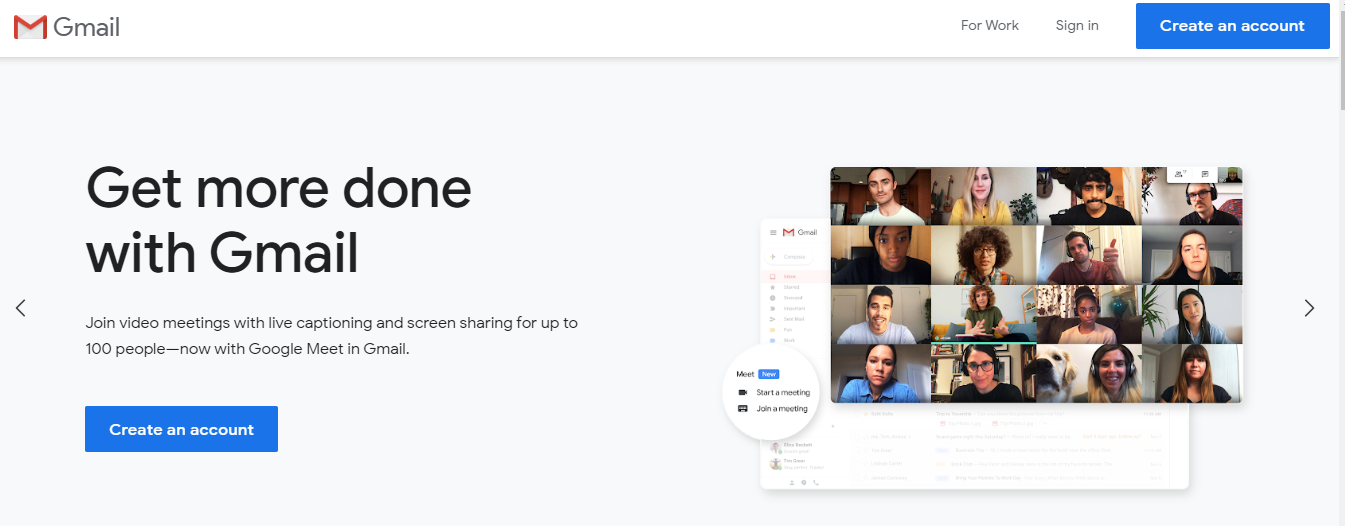Click the dog's video tile in the meeting grid

click(x=1089, y=373)
